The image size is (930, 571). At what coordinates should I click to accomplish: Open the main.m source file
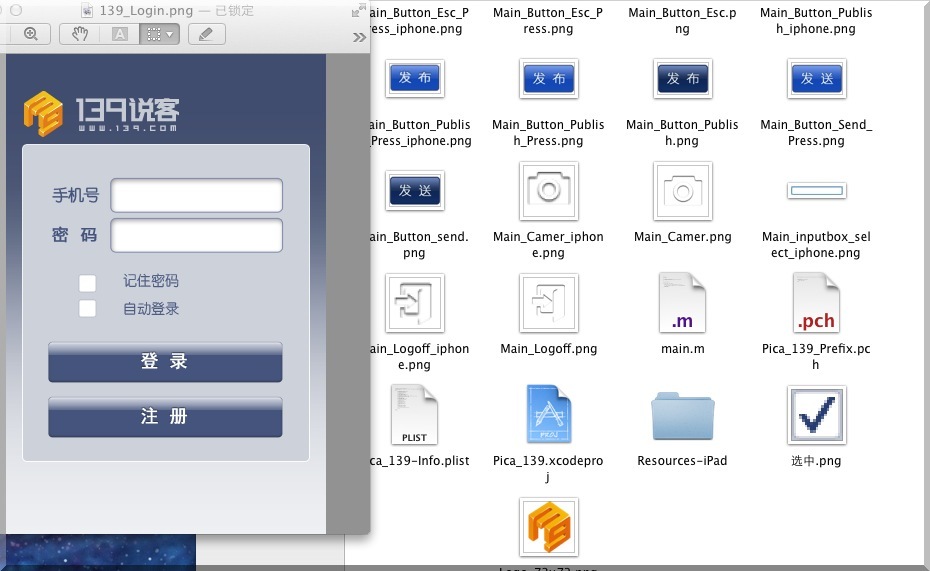pos(682,303)
